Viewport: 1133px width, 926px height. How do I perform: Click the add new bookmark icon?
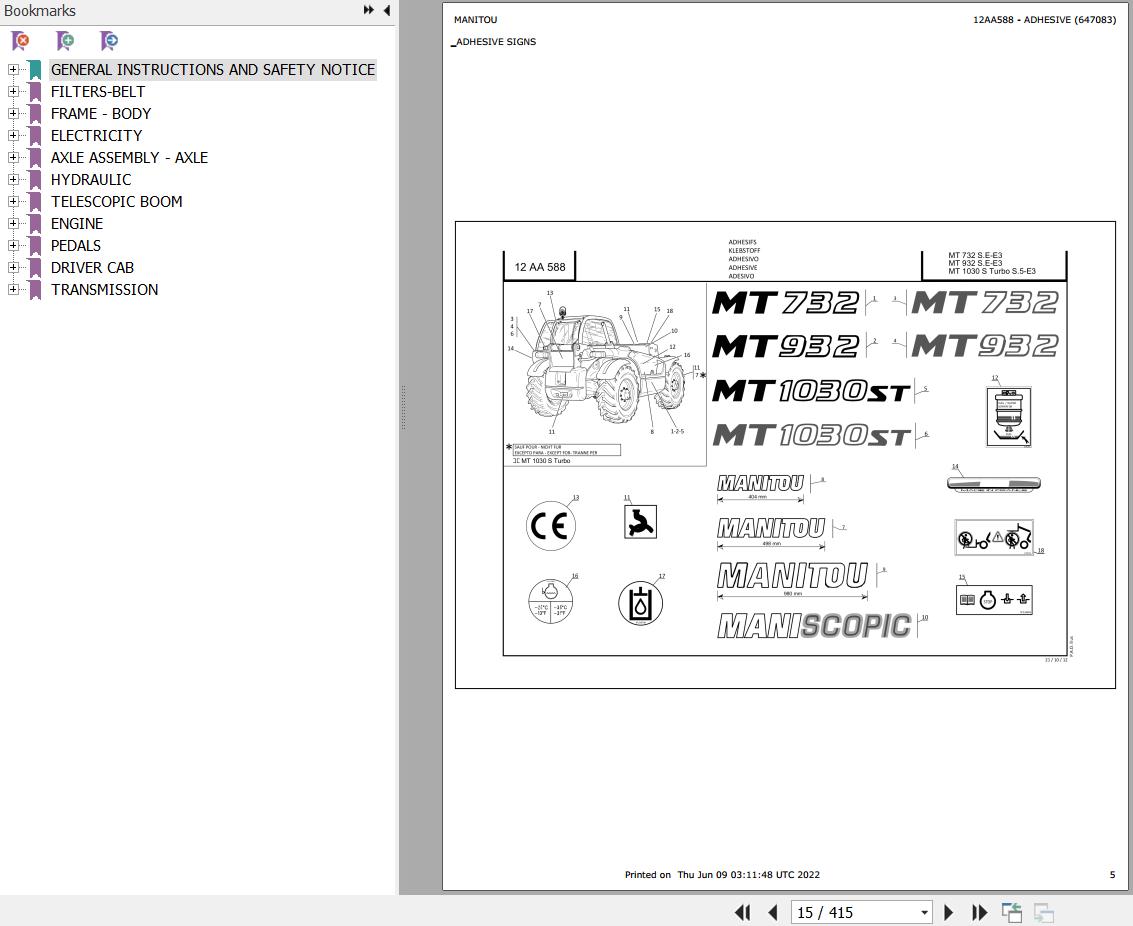65,40
